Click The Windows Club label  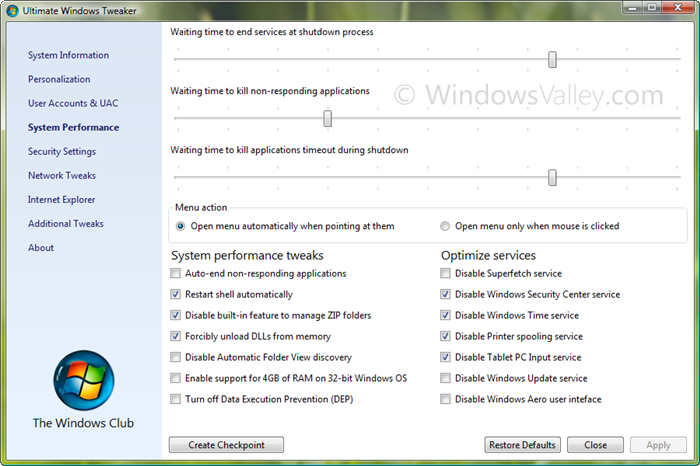[83, 423]
